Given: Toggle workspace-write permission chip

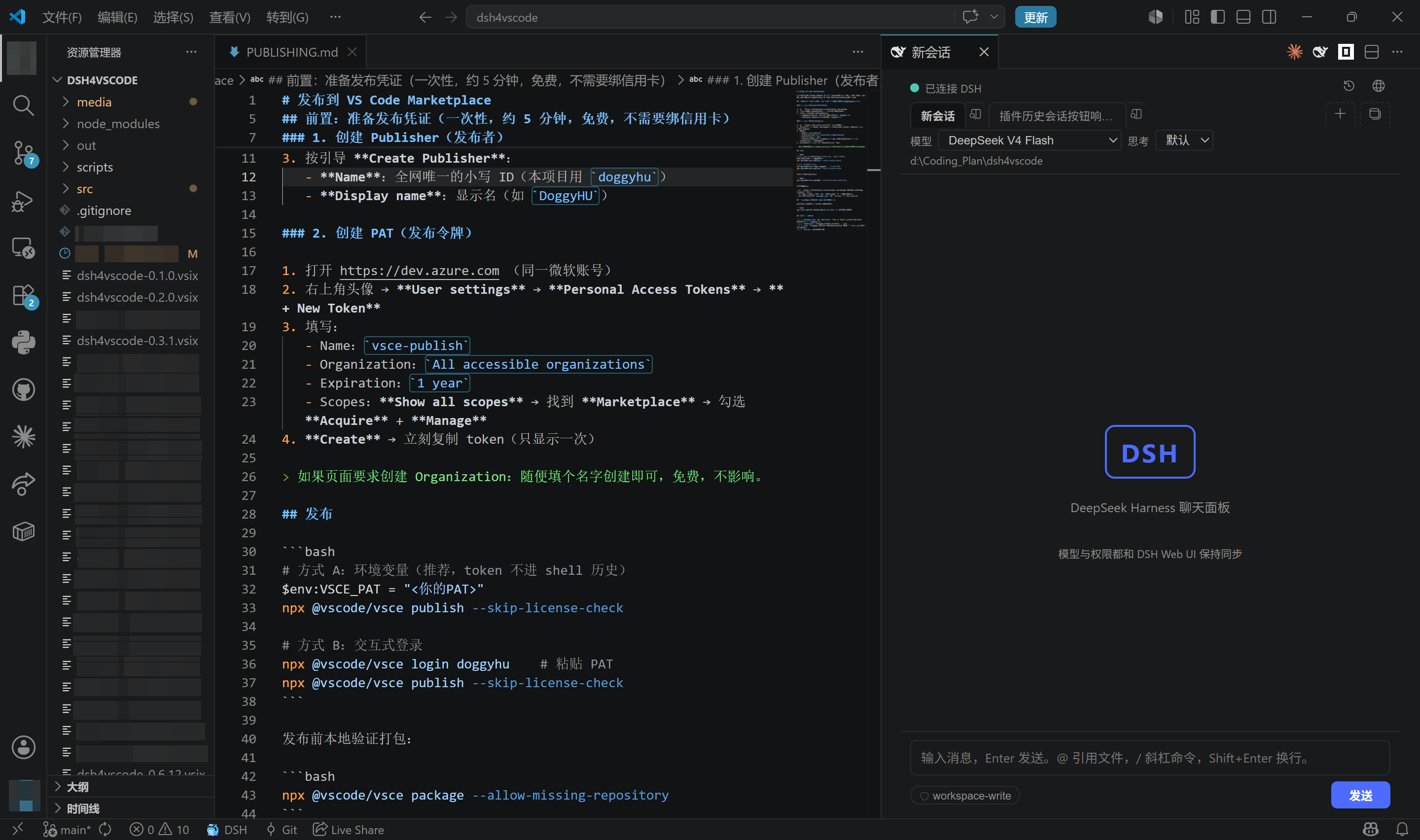Looking at the screenshot, I should tap(965, 795).
